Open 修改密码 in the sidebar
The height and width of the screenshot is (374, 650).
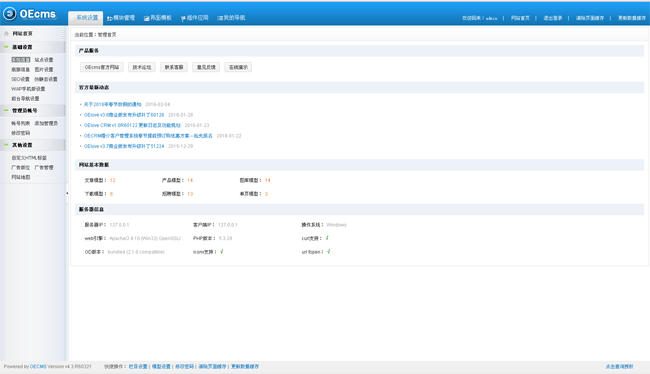(x=20, y=133)
